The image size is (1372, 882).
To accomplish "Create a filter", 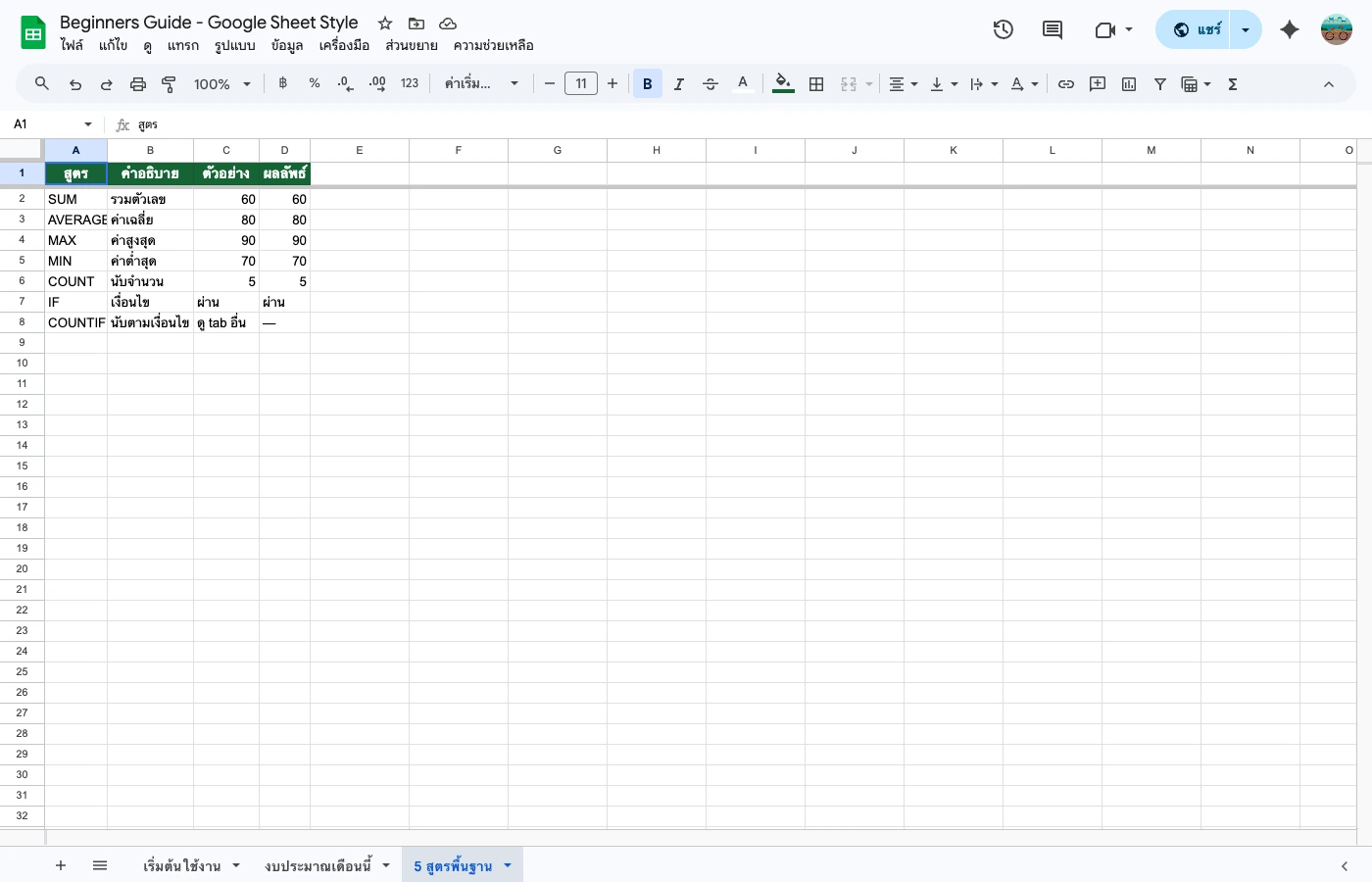I will click(1160, 84).
